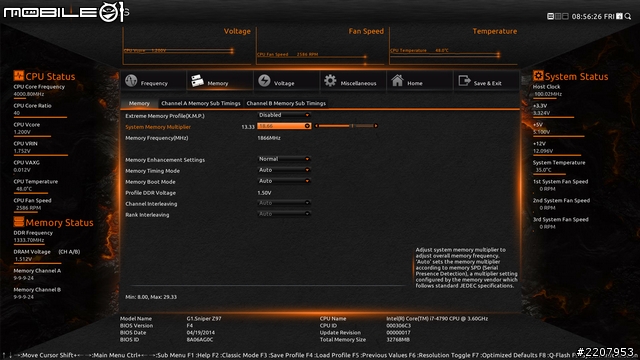Open the Miscellaneous main menu tab
This screenshot has width=640, height=360.
(353, 81)
